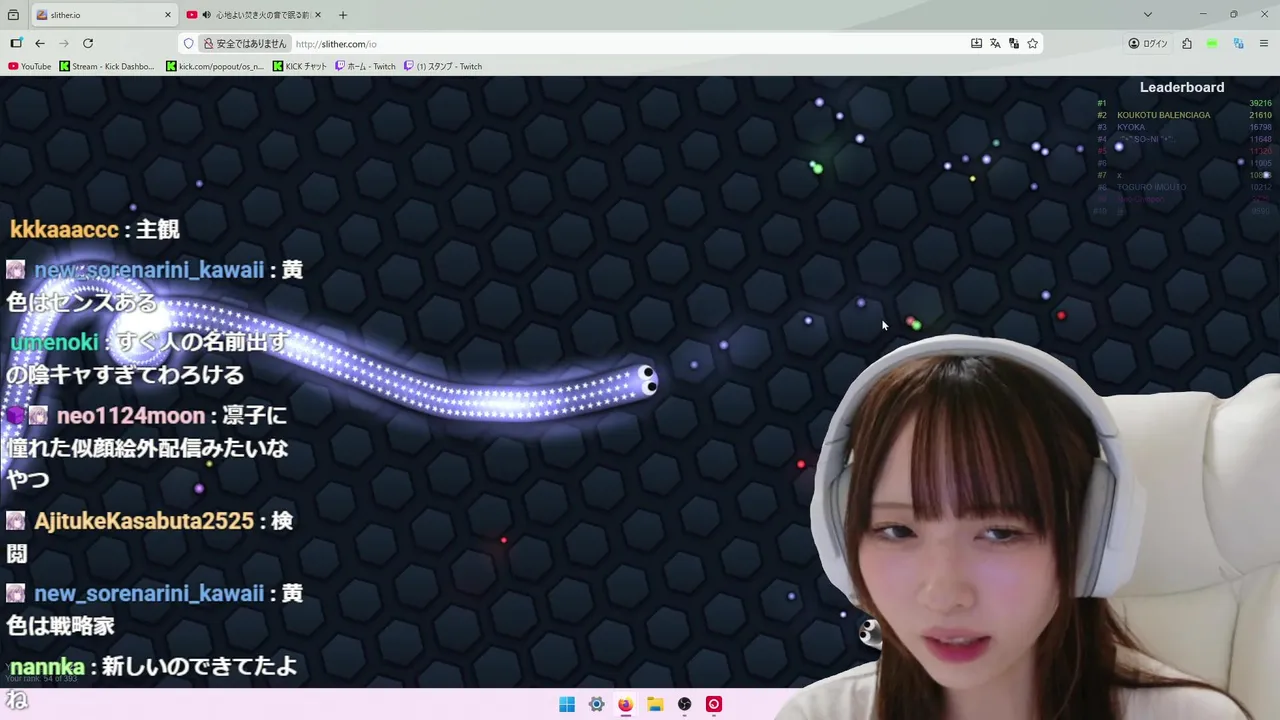Open the YouTube bookmark
1280x720 pixels.
click(29, 67)
